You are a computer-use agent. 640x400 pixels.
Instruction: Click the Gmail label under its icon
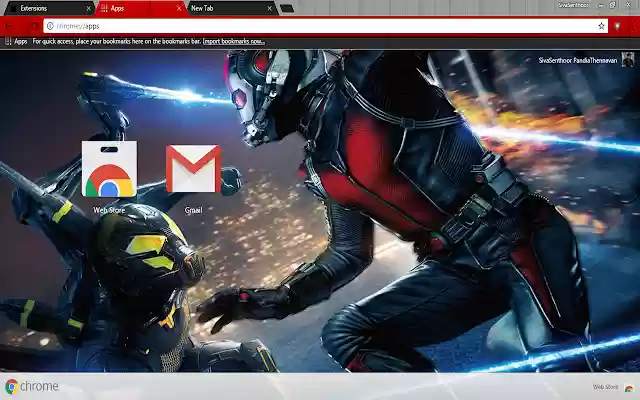[x=193, y=210]
